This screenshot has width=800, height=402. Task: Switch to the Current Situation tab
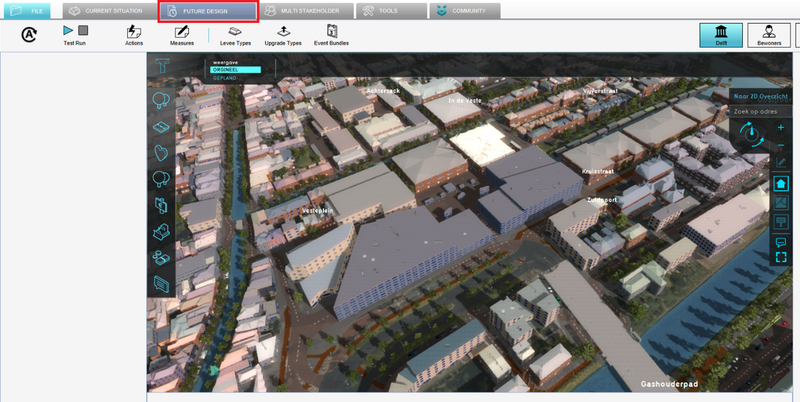(105, 11)
